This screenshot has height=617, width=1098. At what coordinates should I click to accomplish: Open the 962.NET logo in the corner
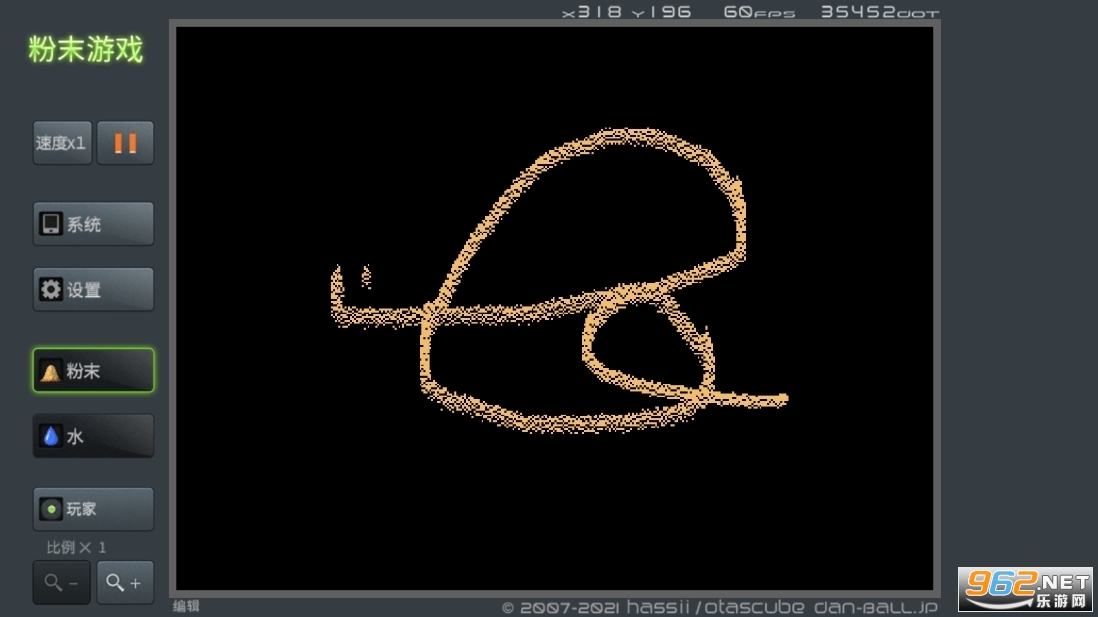[x=1027, y=588]
